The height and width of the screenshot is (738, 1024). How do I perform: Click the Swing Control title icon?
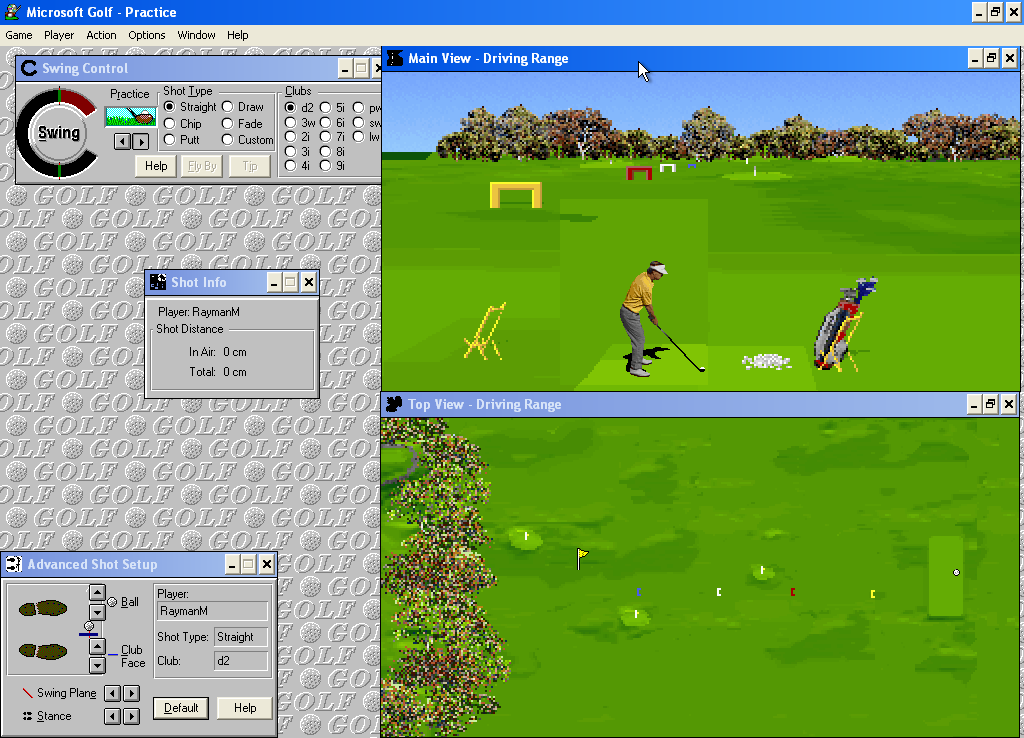pyautogui.click(x=29, y=68)
